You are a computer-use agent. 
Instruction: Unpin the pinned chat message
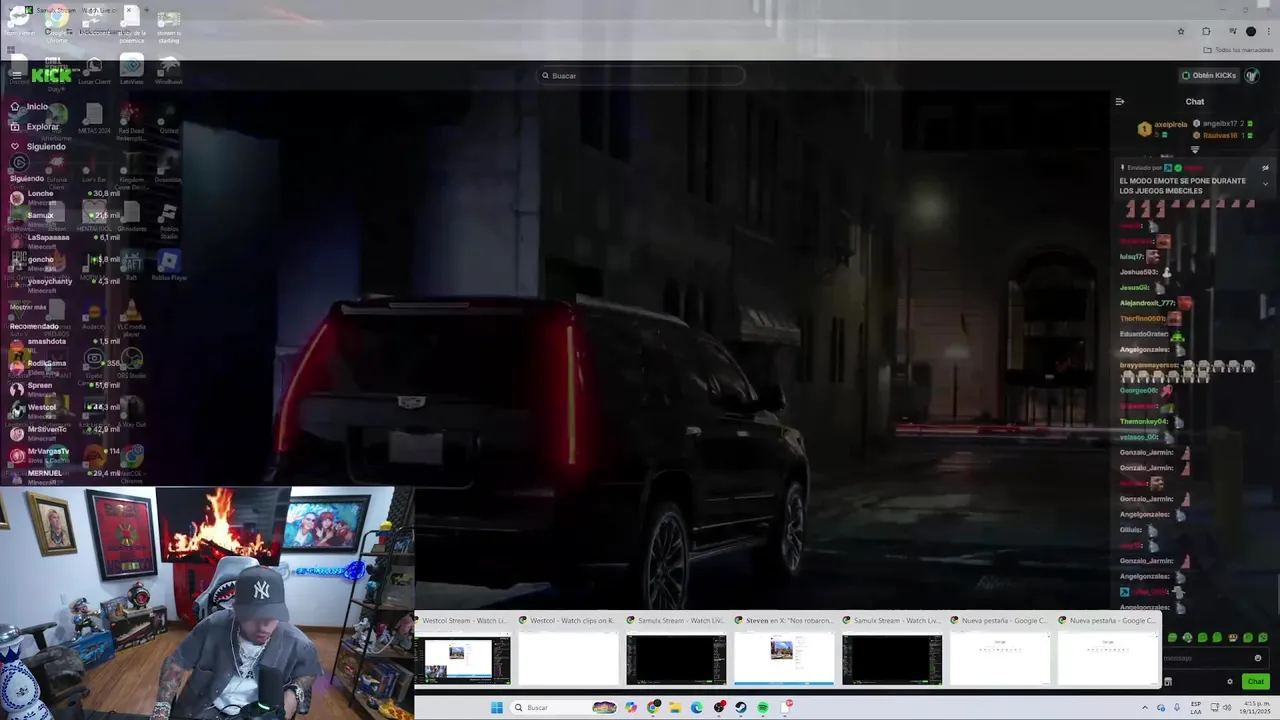[1265, 168]
